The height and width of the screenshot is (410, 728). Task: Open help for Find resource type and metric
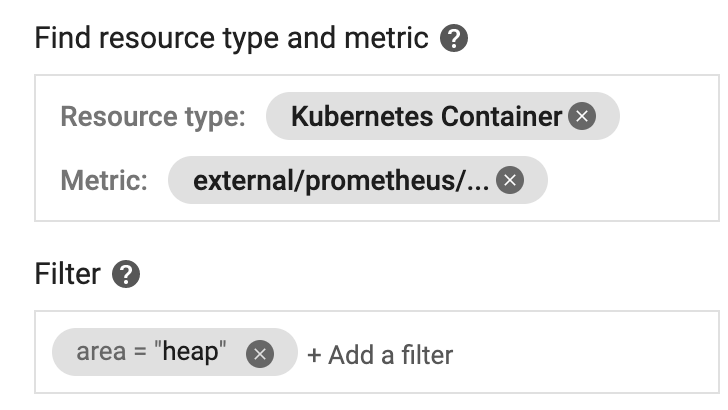(454, 39)
